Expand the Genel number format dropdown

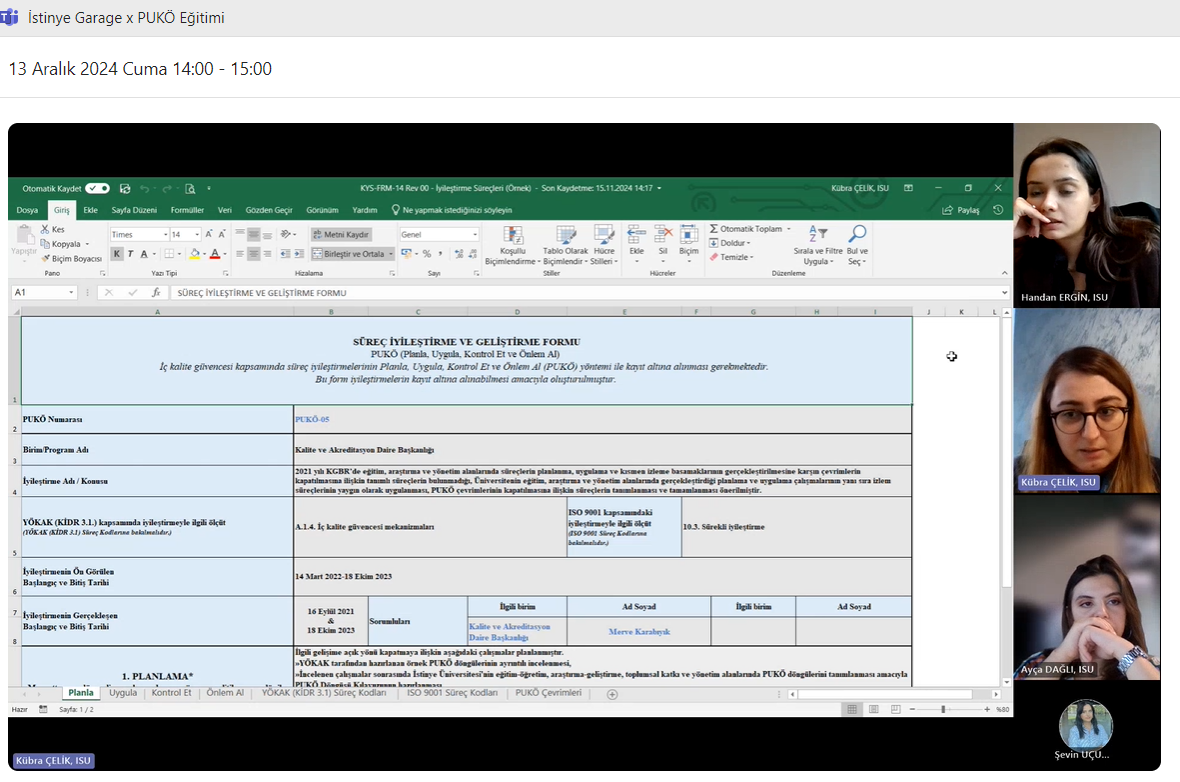(x=474, y=234)
